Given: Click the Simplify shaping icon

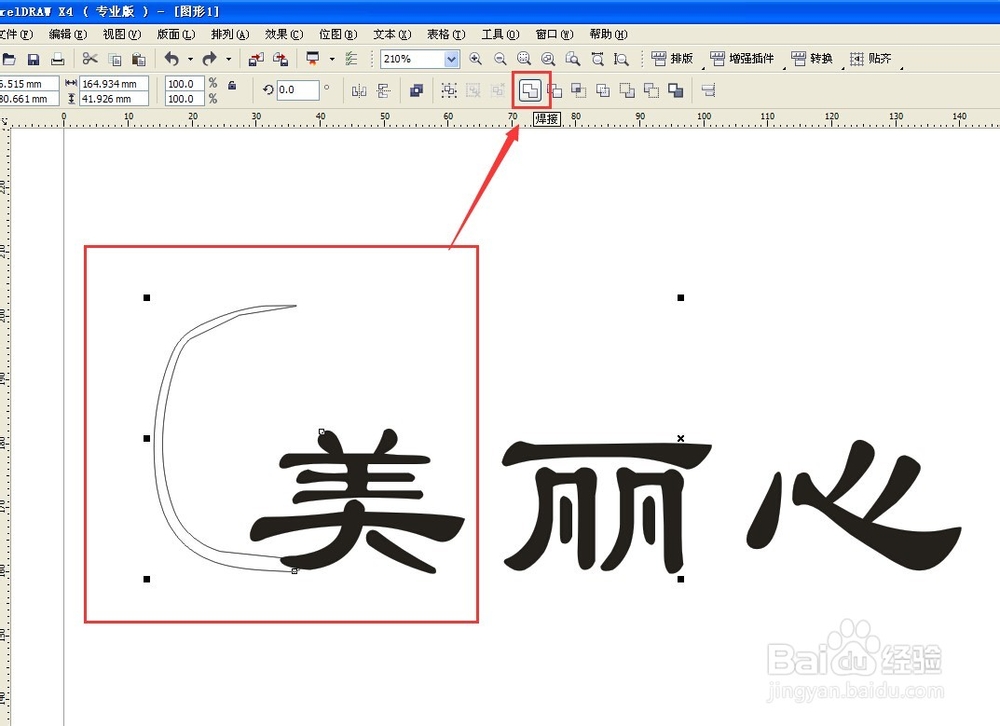Looking at the screenshot, I should [603, 91].
